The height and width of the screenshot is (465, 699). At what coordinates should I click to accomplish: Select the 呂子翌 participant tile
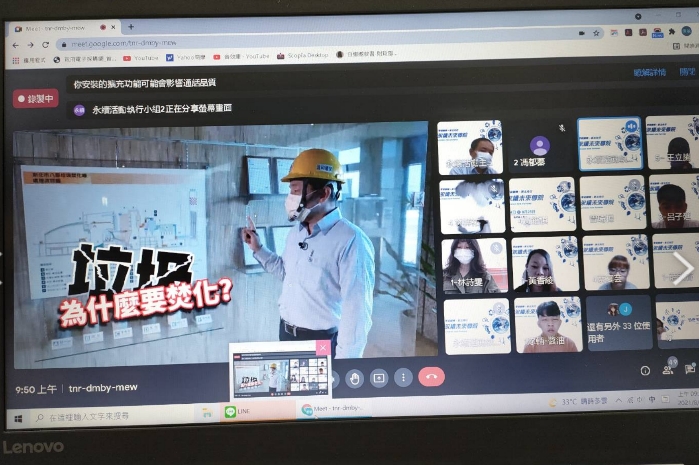click(x=674, y=202)
